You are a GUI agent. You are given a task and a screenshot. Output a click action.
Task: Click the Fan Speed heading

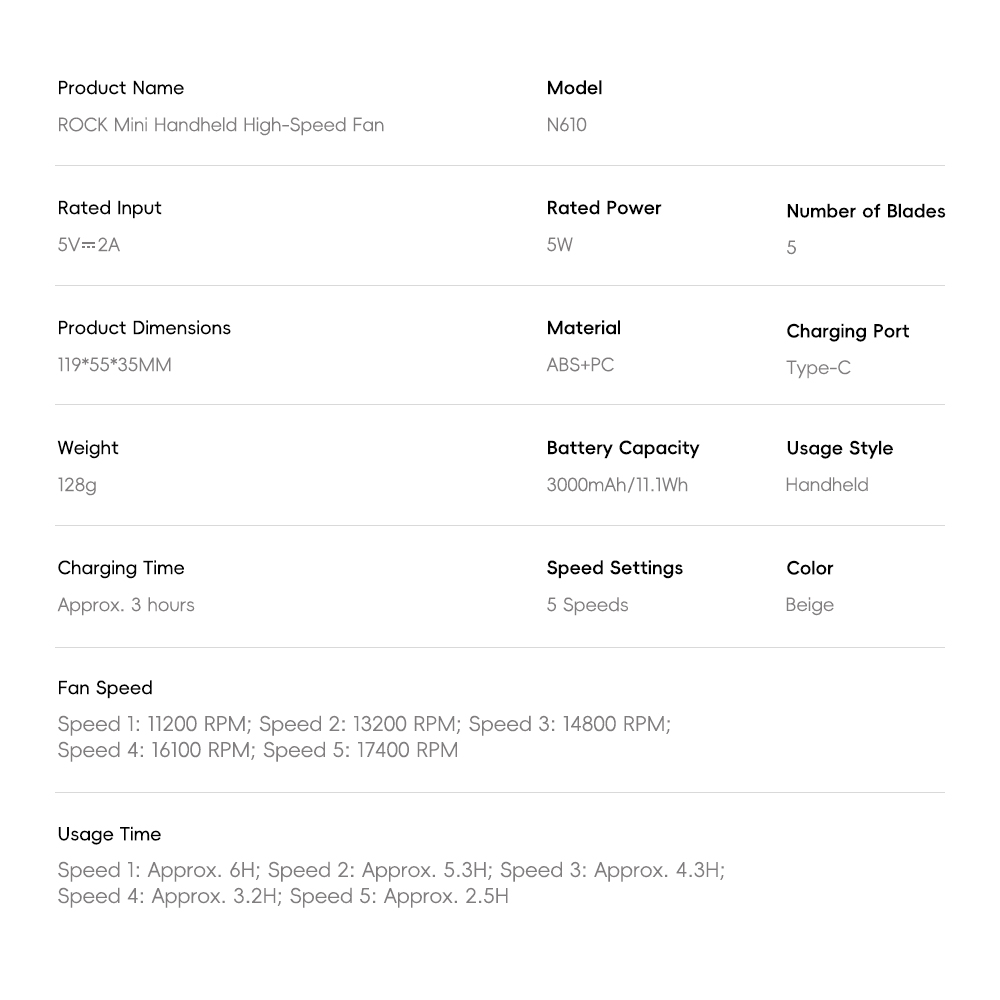tap(105, 688)
